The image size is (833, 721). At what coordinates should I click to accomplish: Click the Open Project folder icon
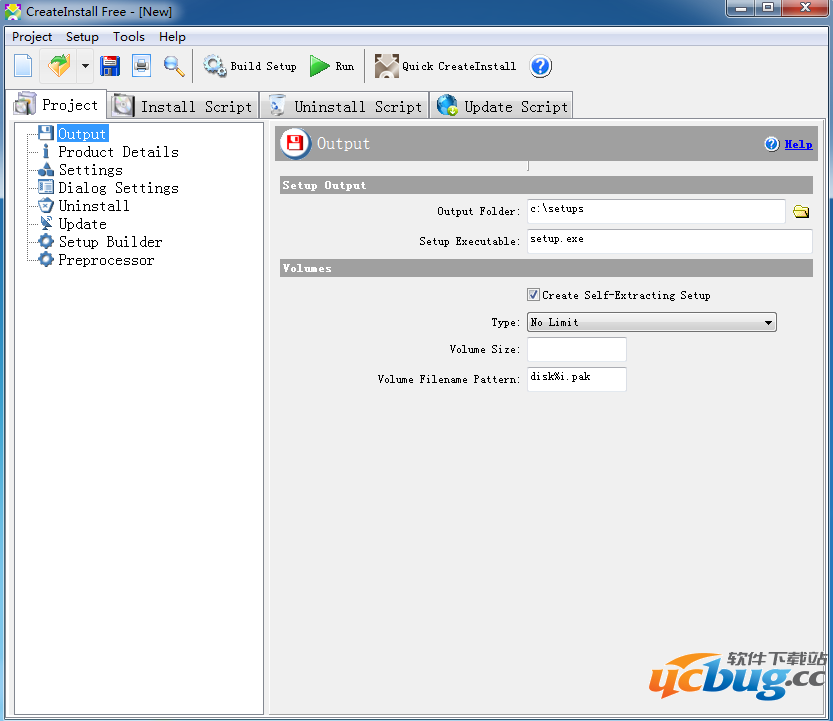coord(59,67)
